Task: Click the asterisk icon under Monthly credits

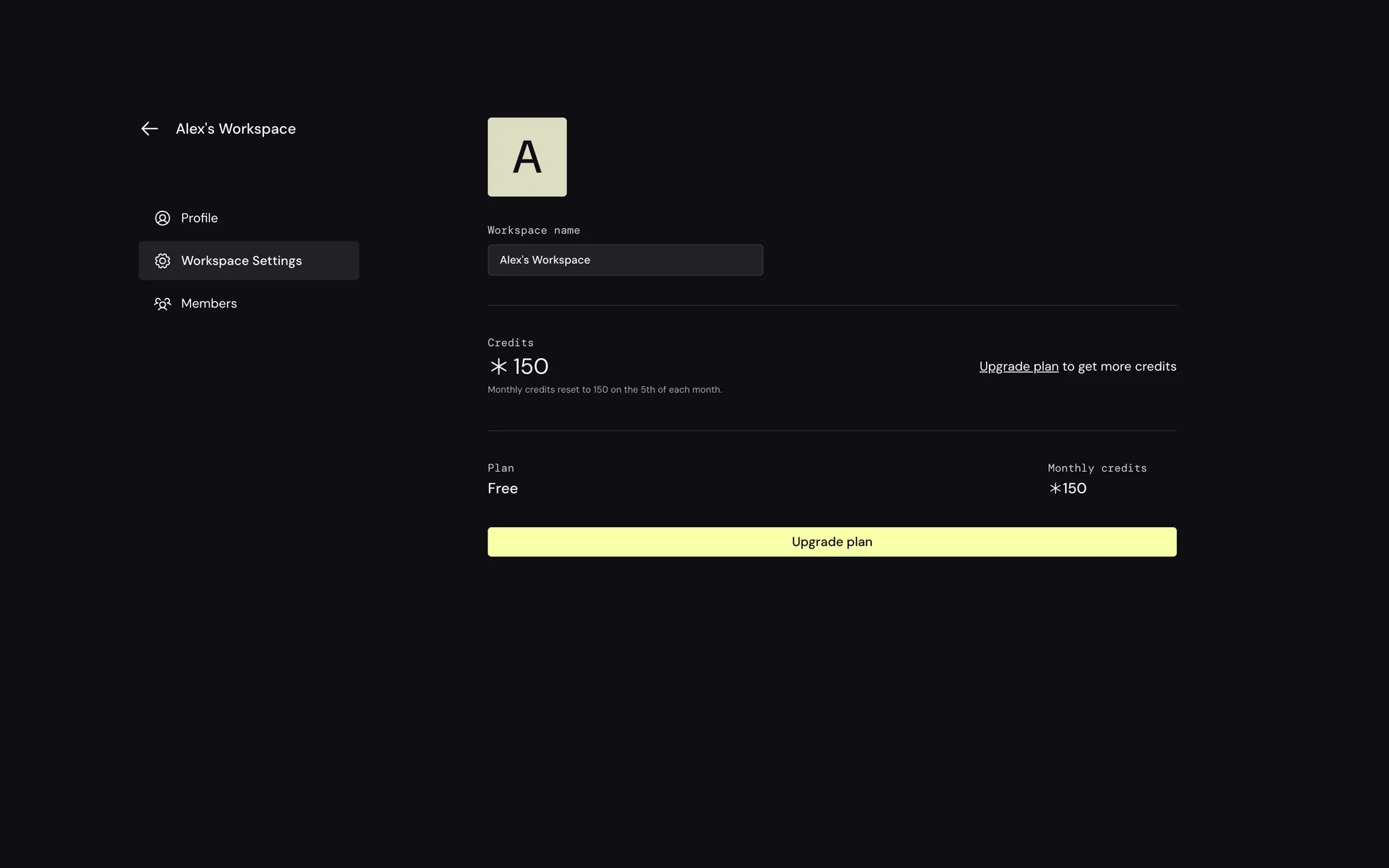Action: (1055, 489)
